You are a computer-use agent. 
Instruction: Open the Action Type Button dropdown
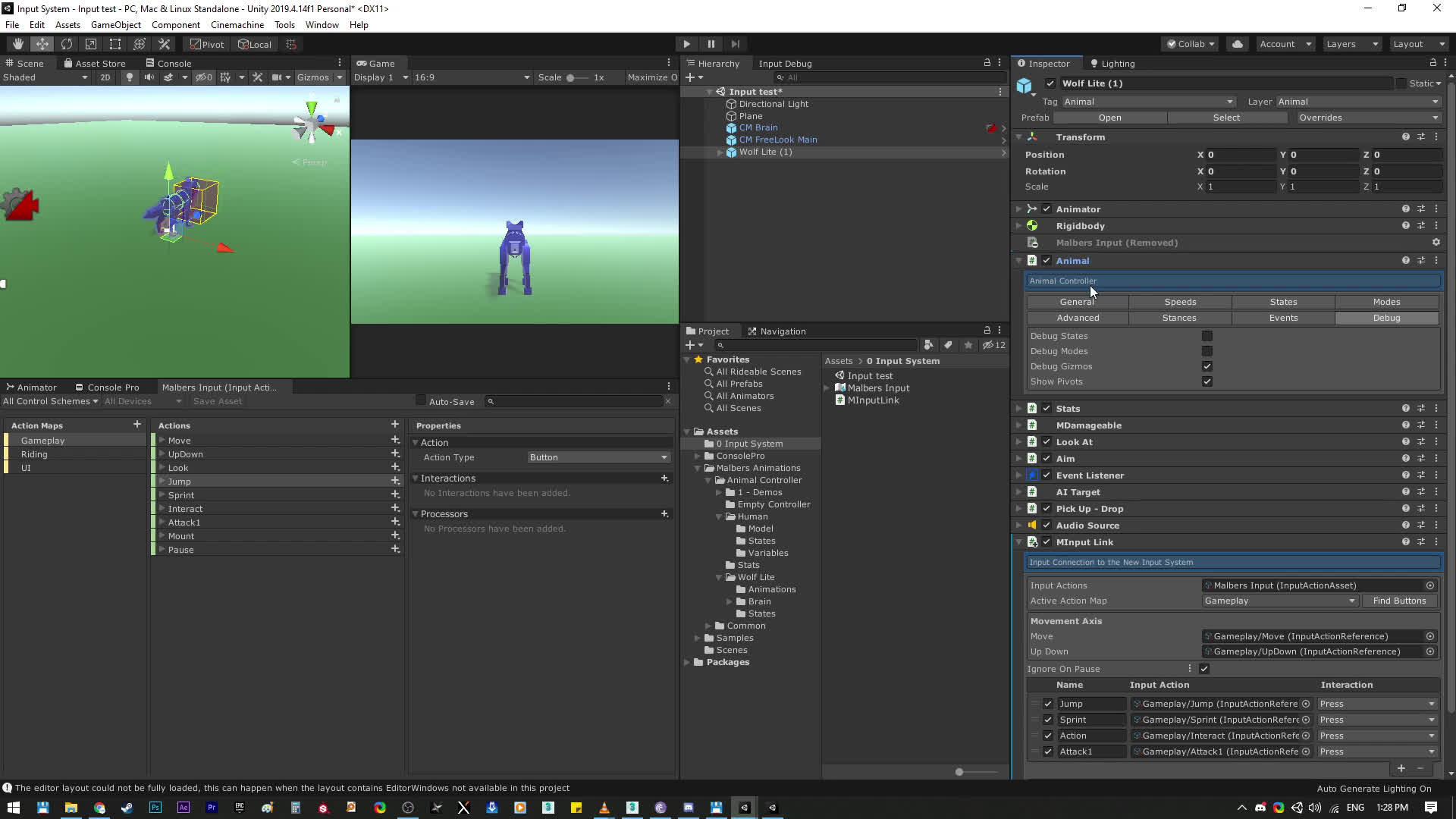point(598,457)
